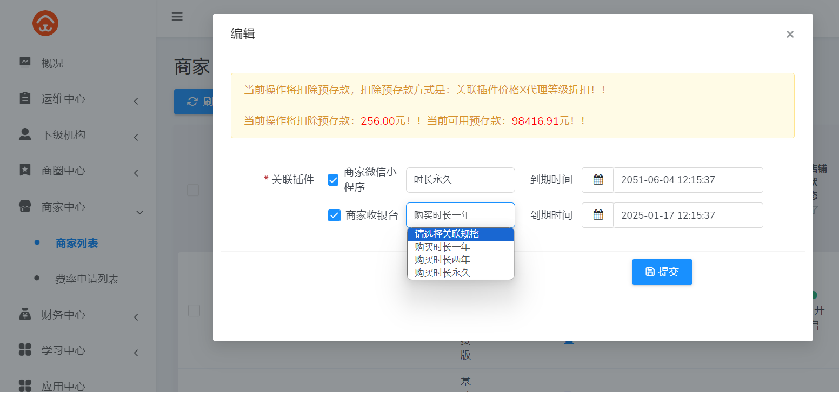Click the 提交 submit button
839x393 pixels.
(661, 272)
